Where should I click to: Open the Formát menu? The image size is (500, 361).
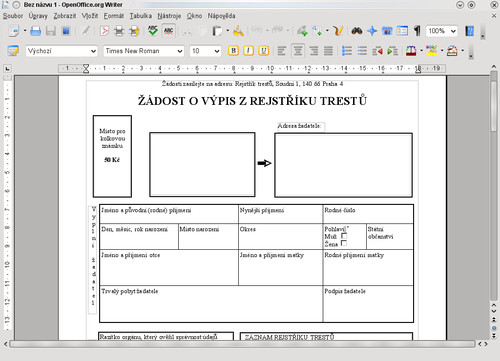point(114,16)
